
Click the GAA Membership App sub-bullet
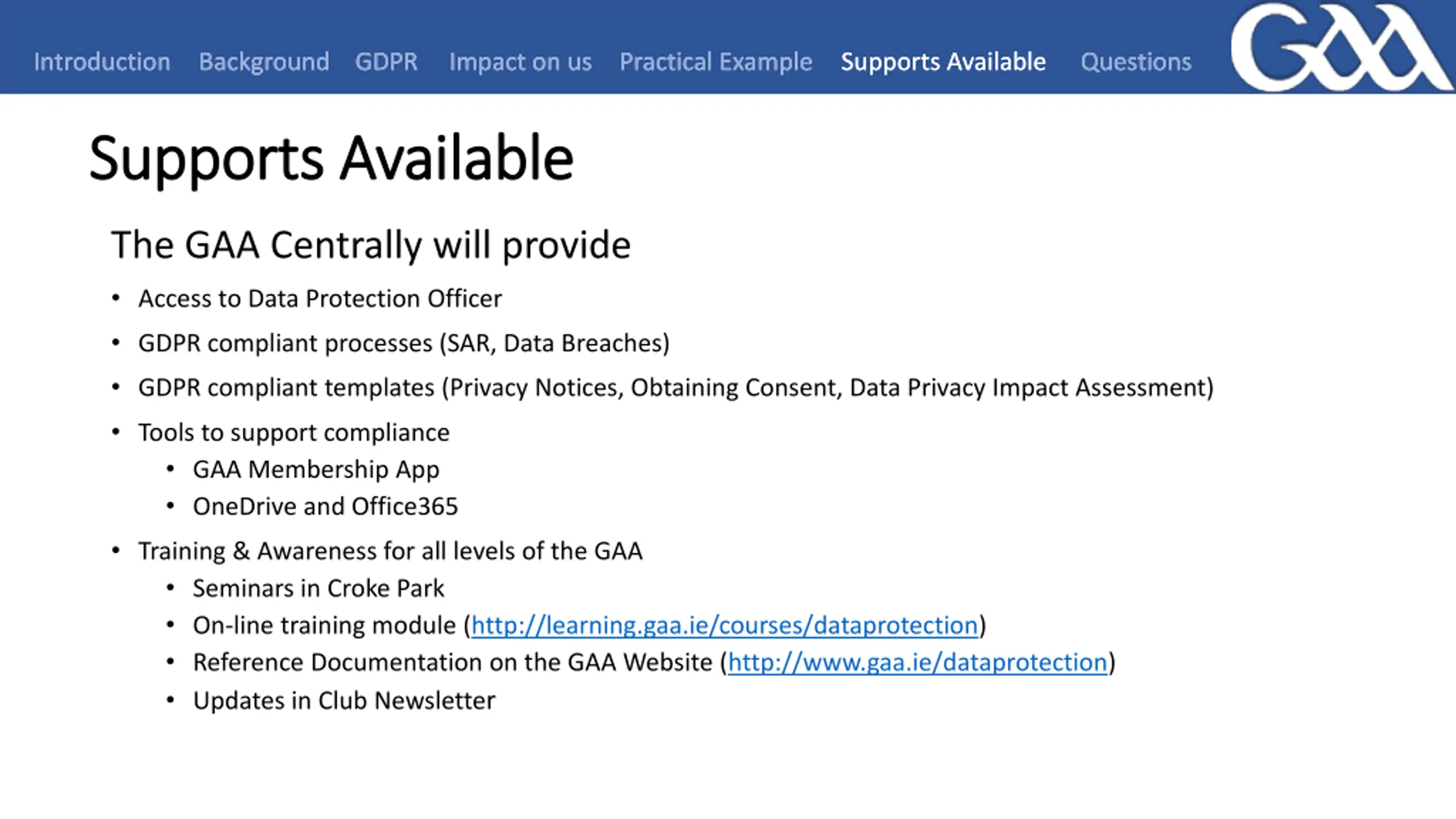316,470
